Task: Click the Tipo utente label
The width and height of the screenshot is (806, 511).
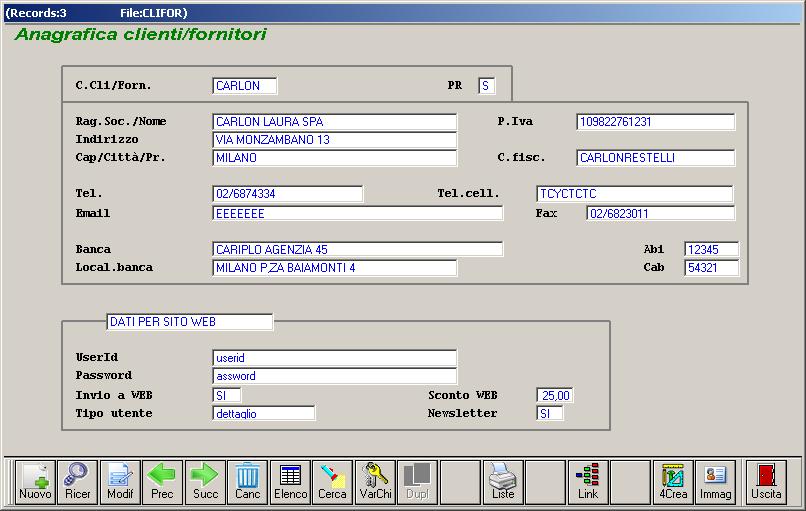Action: point(114,413)
